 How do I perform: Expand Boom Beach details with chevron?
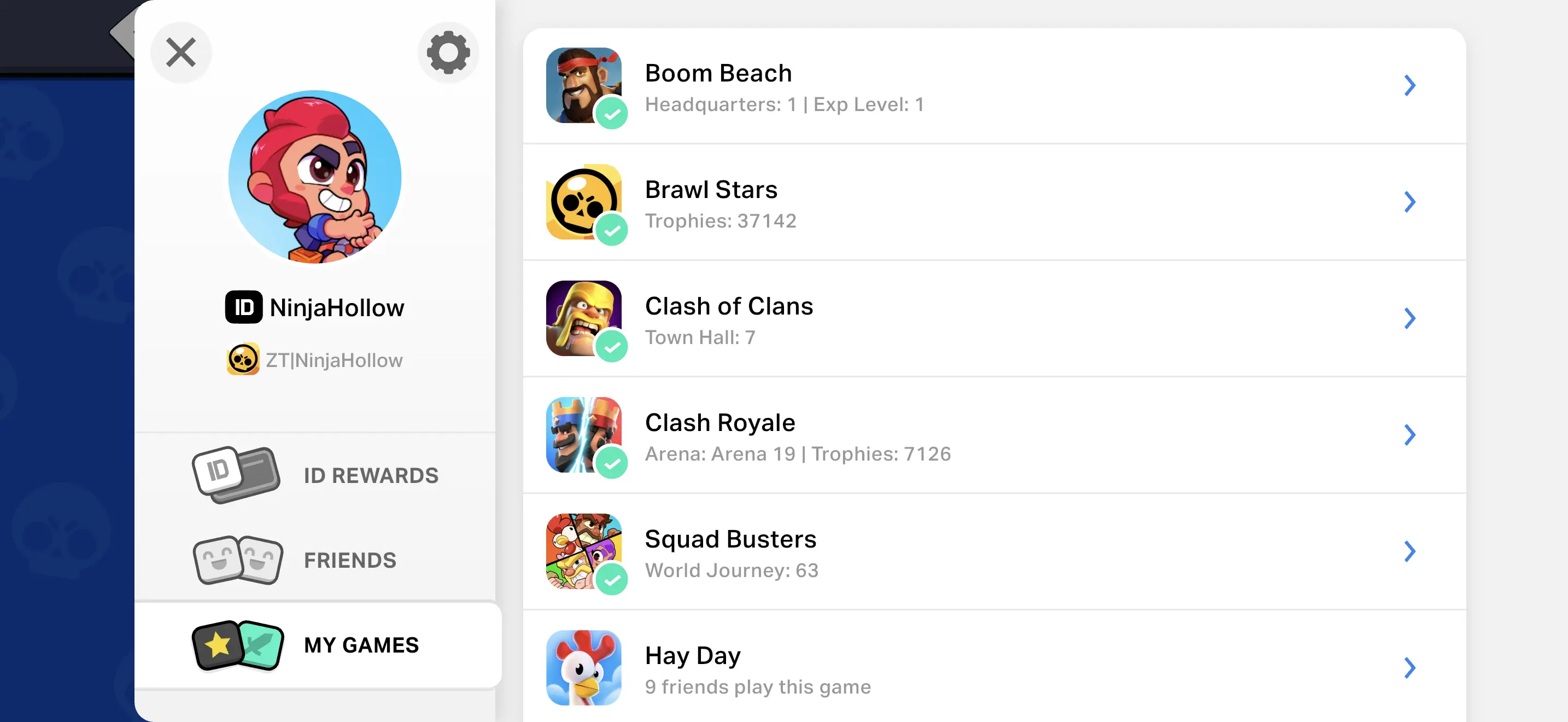pos(1409,86)
